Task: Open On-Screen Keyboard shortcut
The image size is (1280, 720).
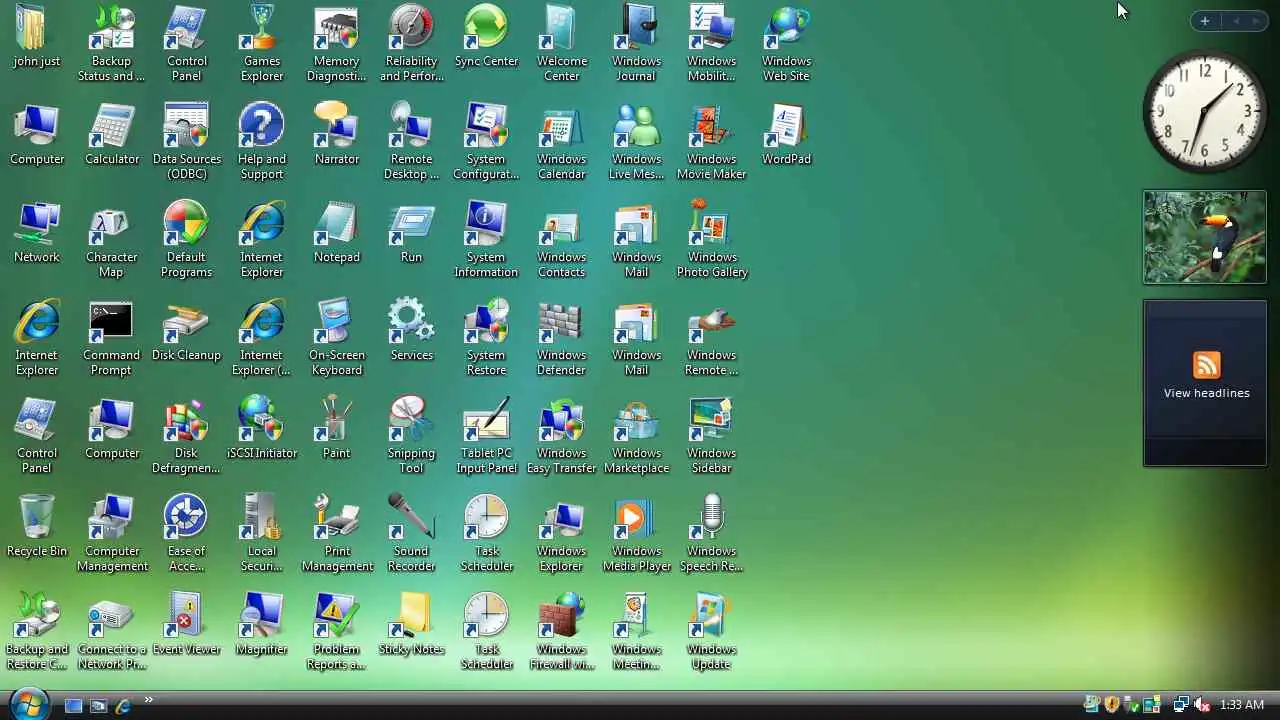Action: (337, 338)
